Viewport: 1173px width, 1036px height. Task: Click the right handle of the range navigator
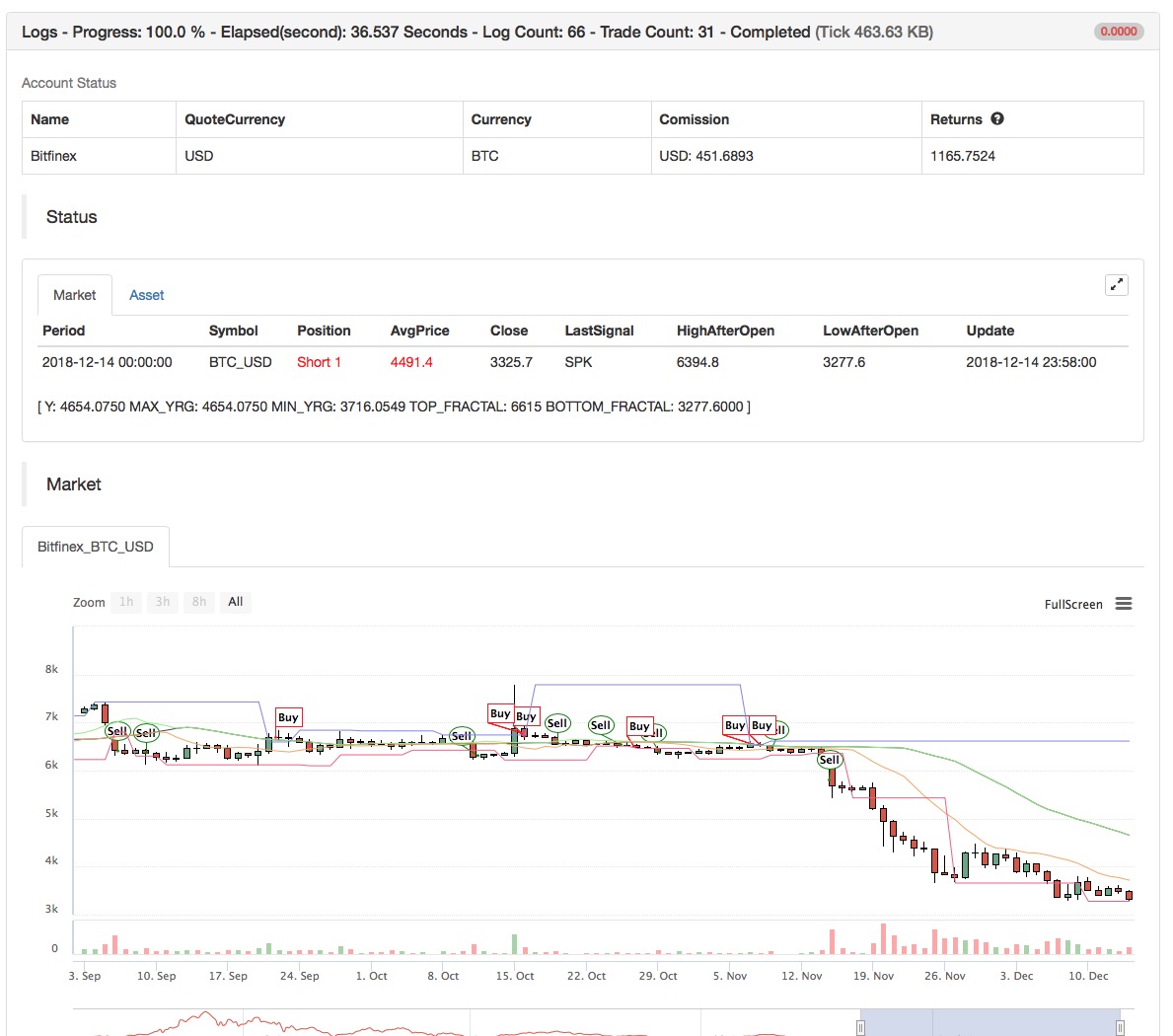tap(1120, 1028)
